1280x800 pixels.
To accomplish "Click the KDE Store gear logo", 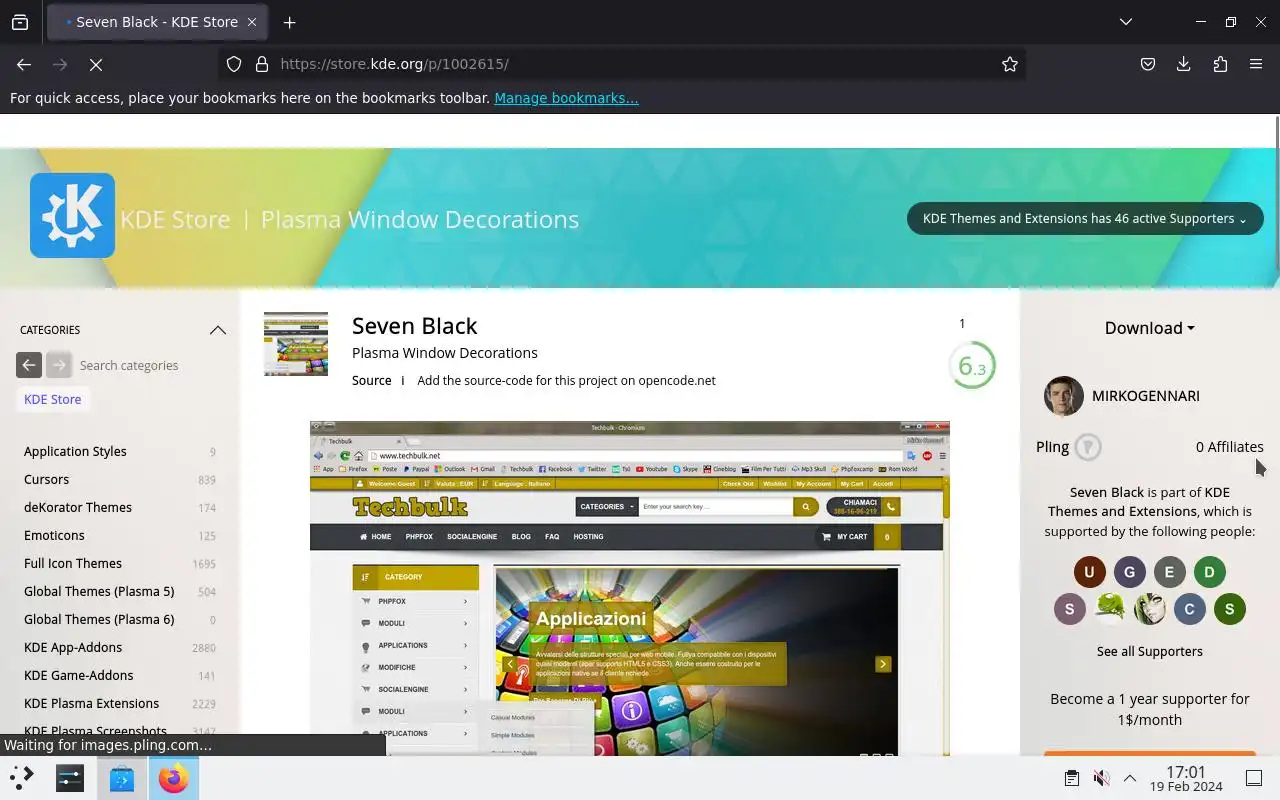I will pyautogui.click(x=72, y=215).
